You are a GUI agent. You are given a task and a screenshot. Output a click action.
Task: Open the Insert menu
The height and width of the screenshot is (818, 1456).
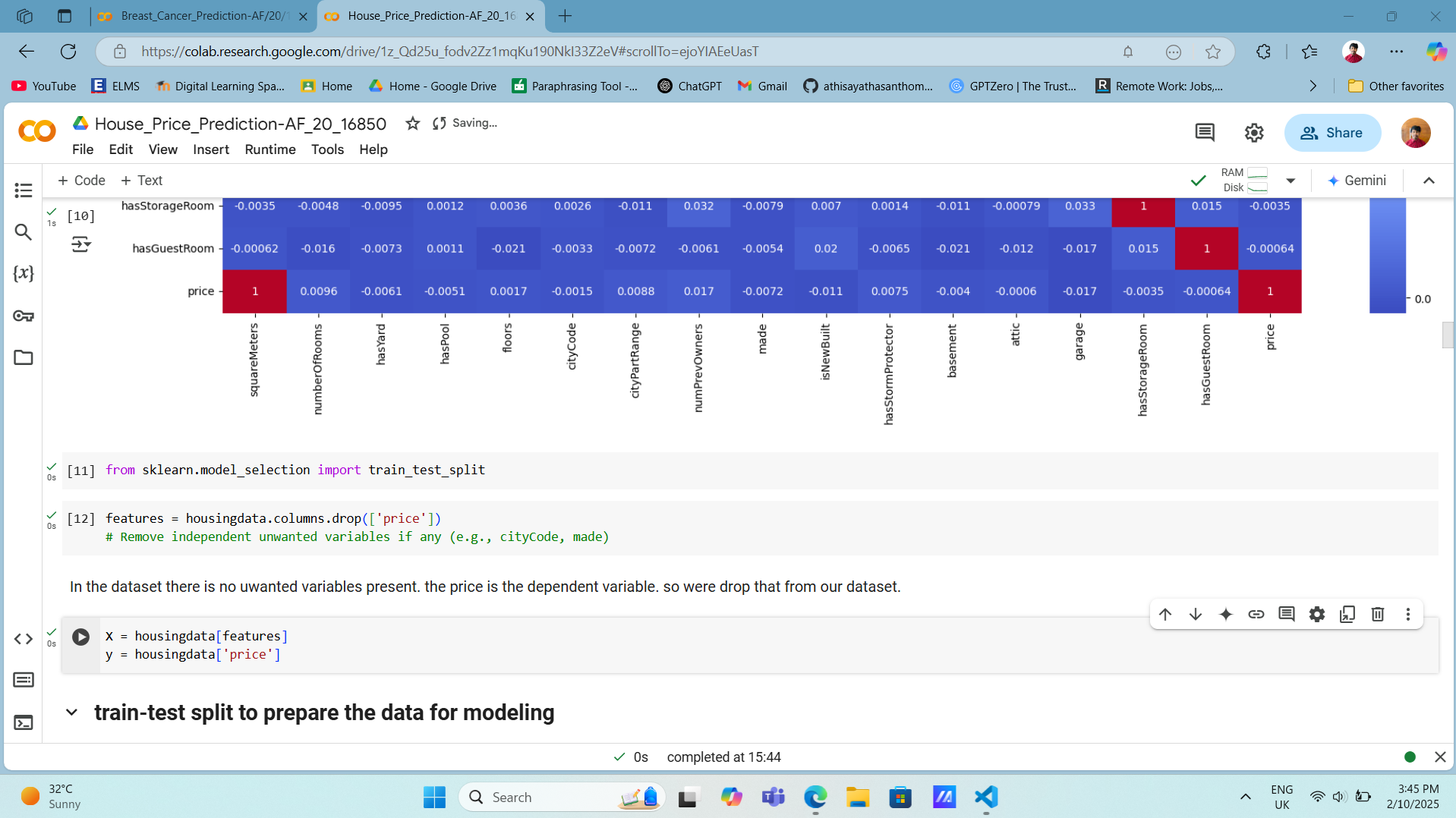pyautogui.click(x=211, y=149)
